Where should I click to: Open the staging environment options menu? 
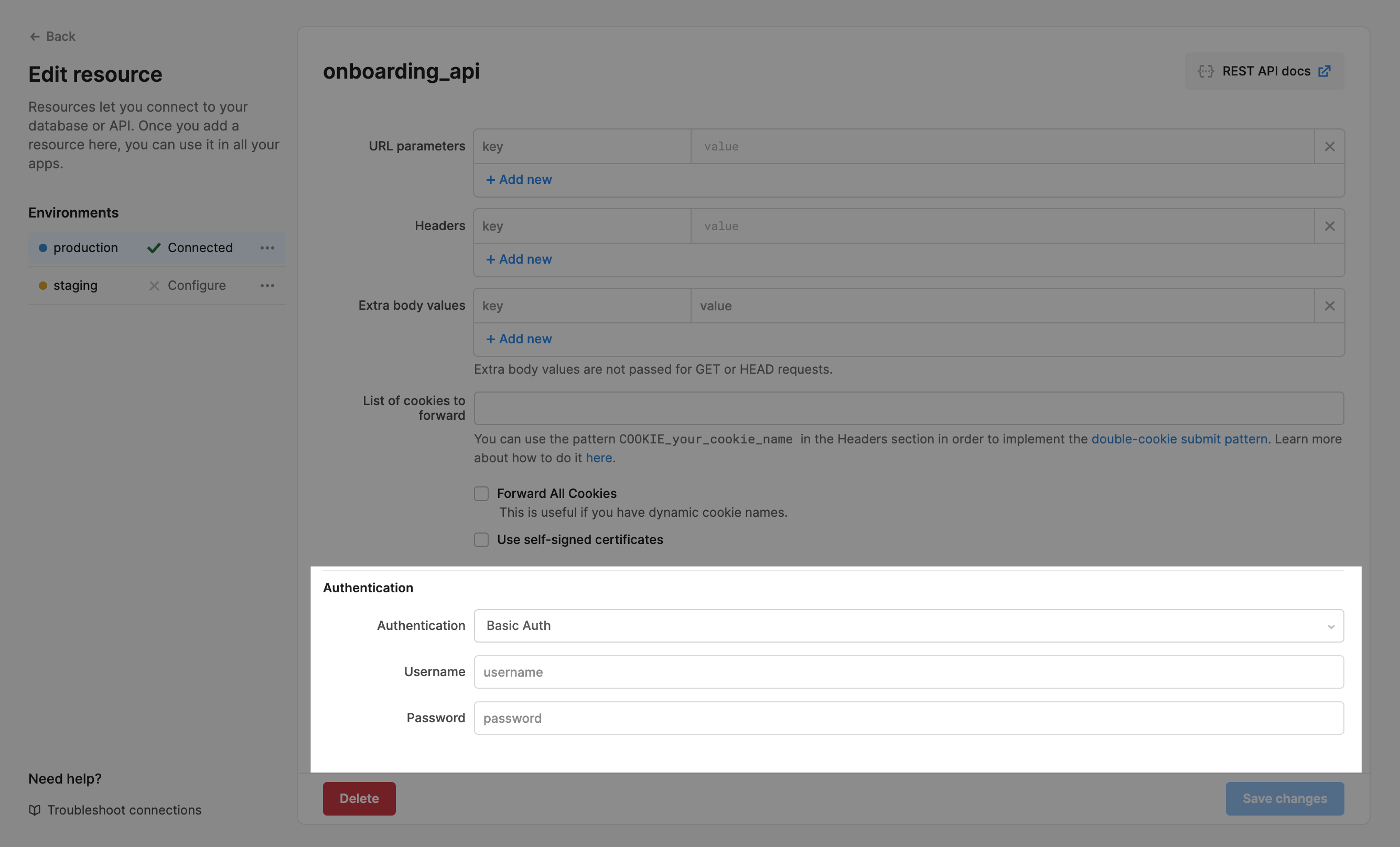[x=267, y=286]
